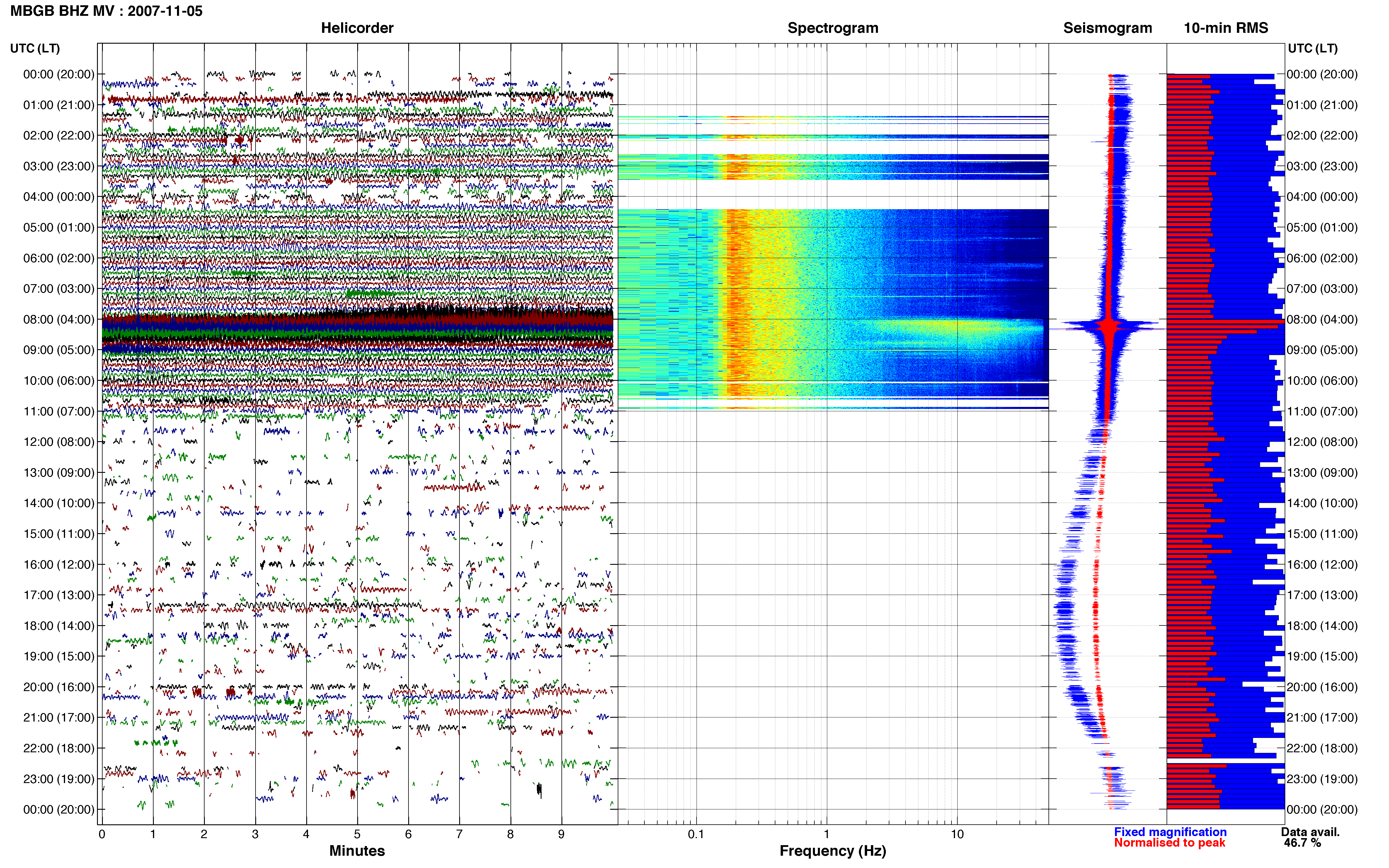
Task: Click the minute 5 tick label
Action: tap(357, 834)
